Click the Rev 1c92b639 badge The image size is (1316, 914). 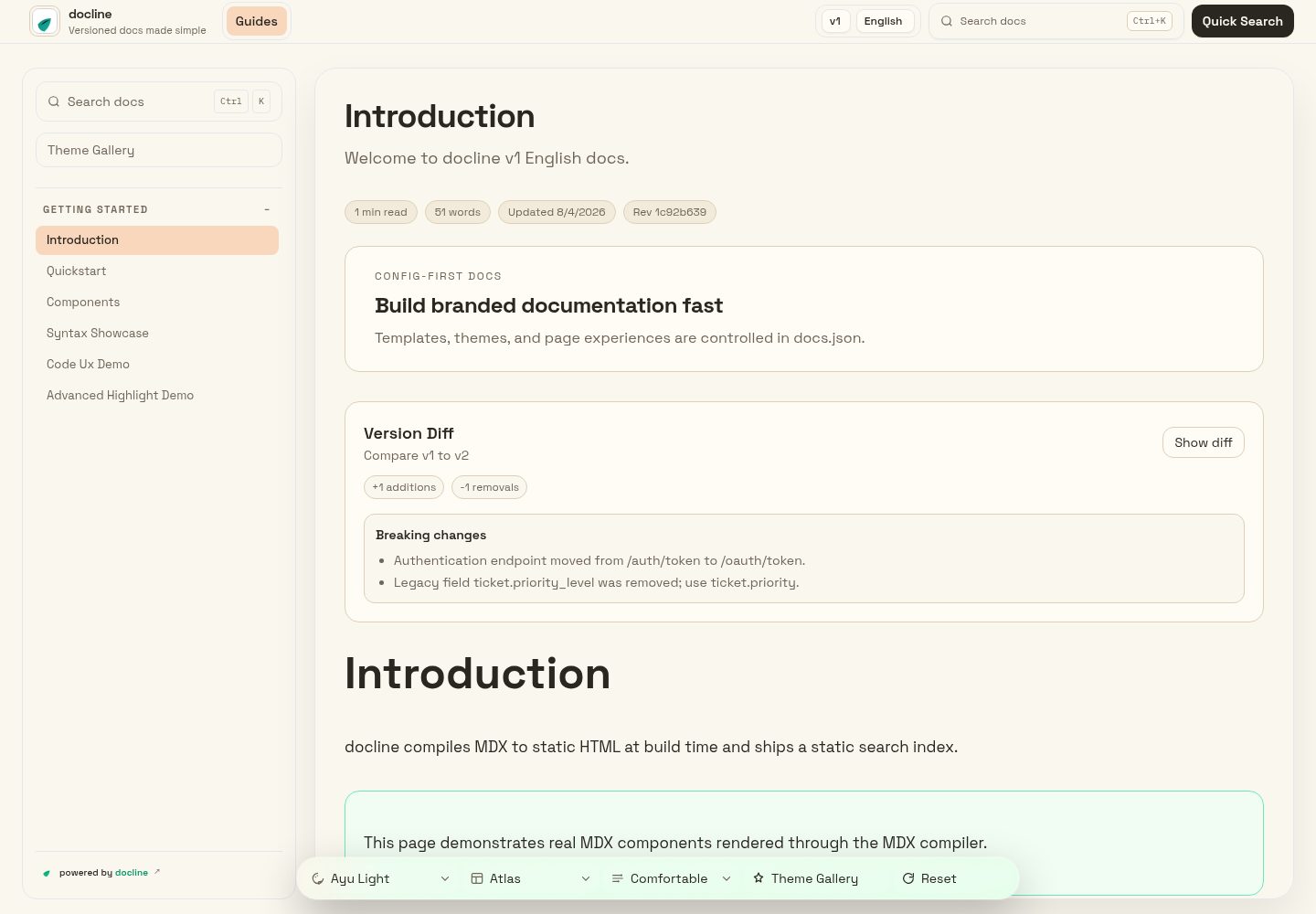pos(670,212)
